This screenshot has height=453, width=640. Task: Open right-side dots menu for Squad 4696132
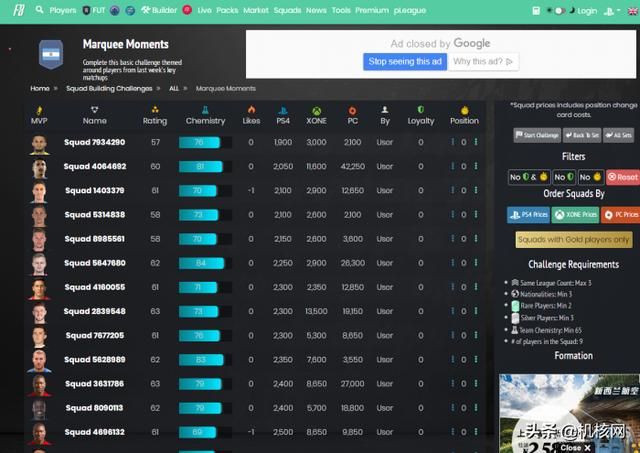click(476, 432)
